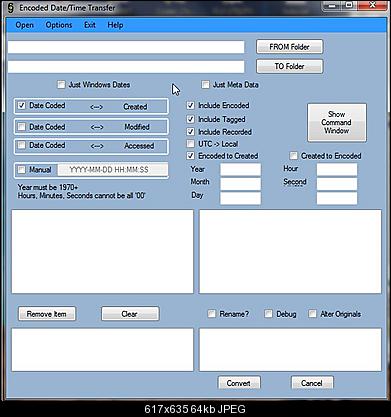This screenshot has height=417, width=391.
Task: Enable the Rename? checkbox
Action: click(211, 314)
